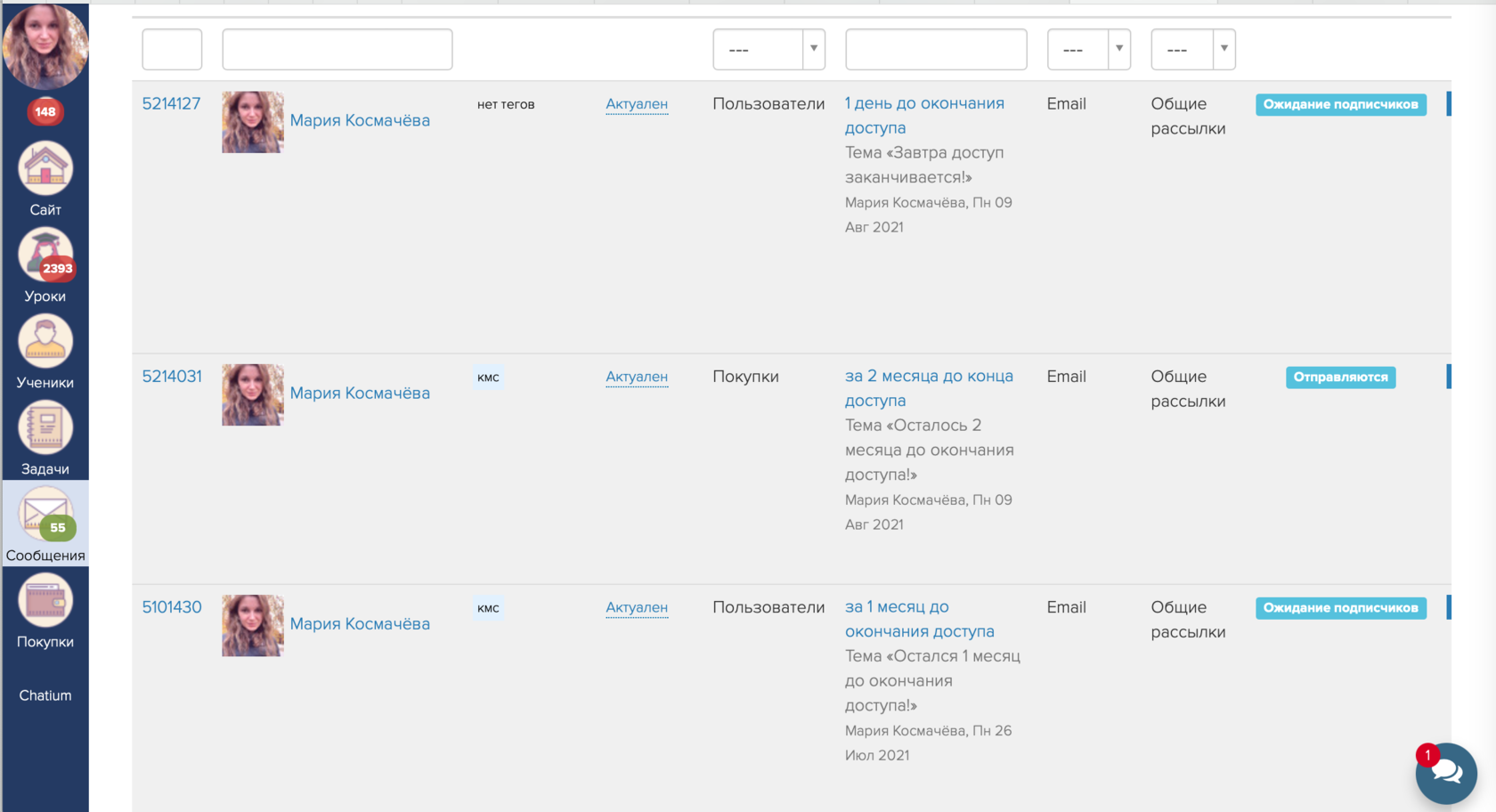Click the Отправляются status badge
This screenshot has height=812, width=1496.
[1340, 378]
